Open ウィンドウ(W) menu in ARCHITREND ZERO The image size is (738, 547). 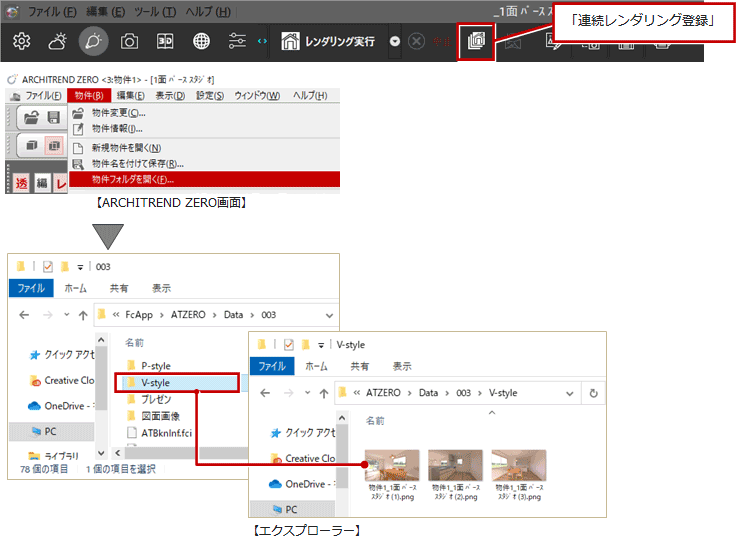click(257, 96)
